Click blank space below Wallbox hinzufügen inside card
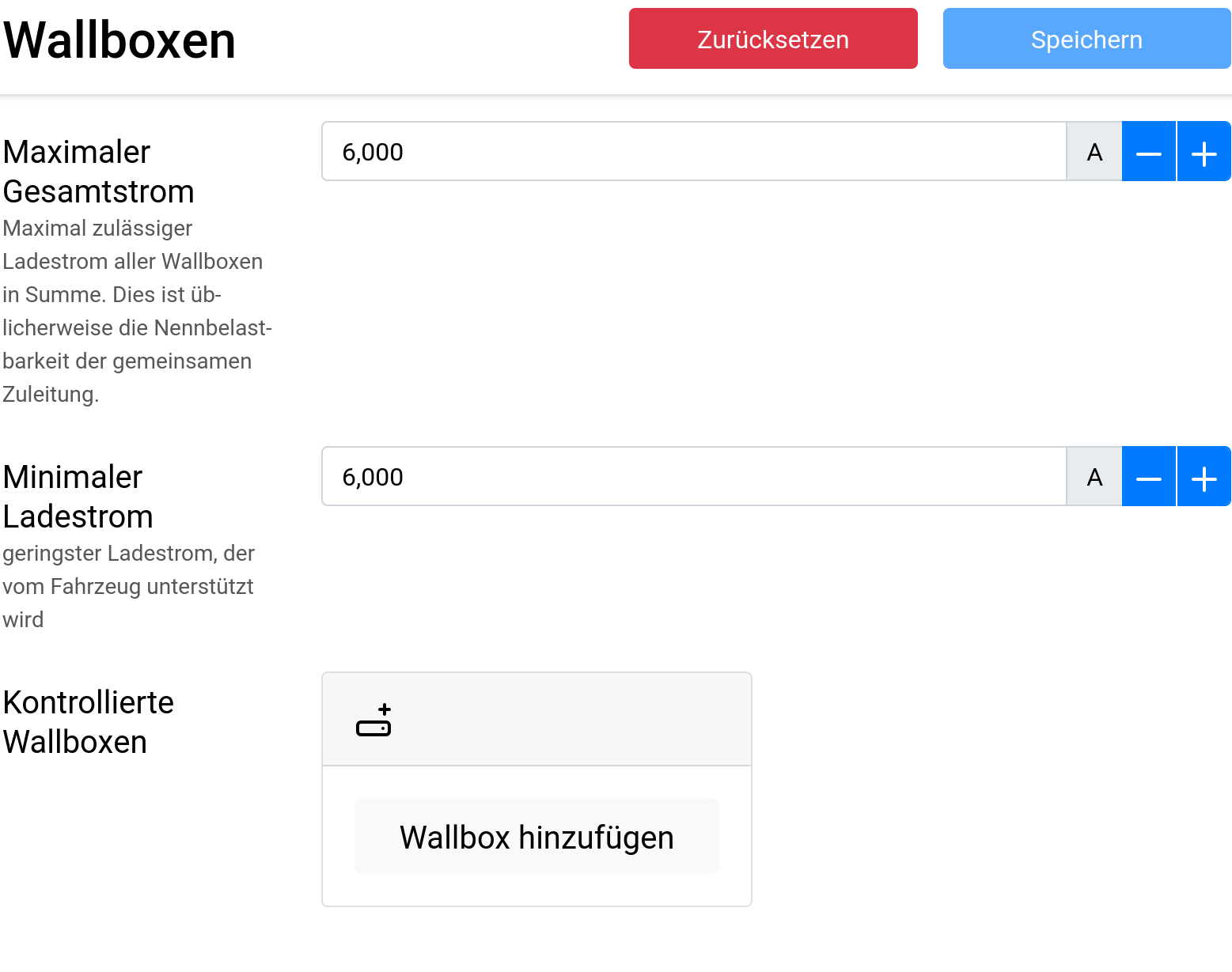Screen dimensions: 1232x972 (536, 891)
